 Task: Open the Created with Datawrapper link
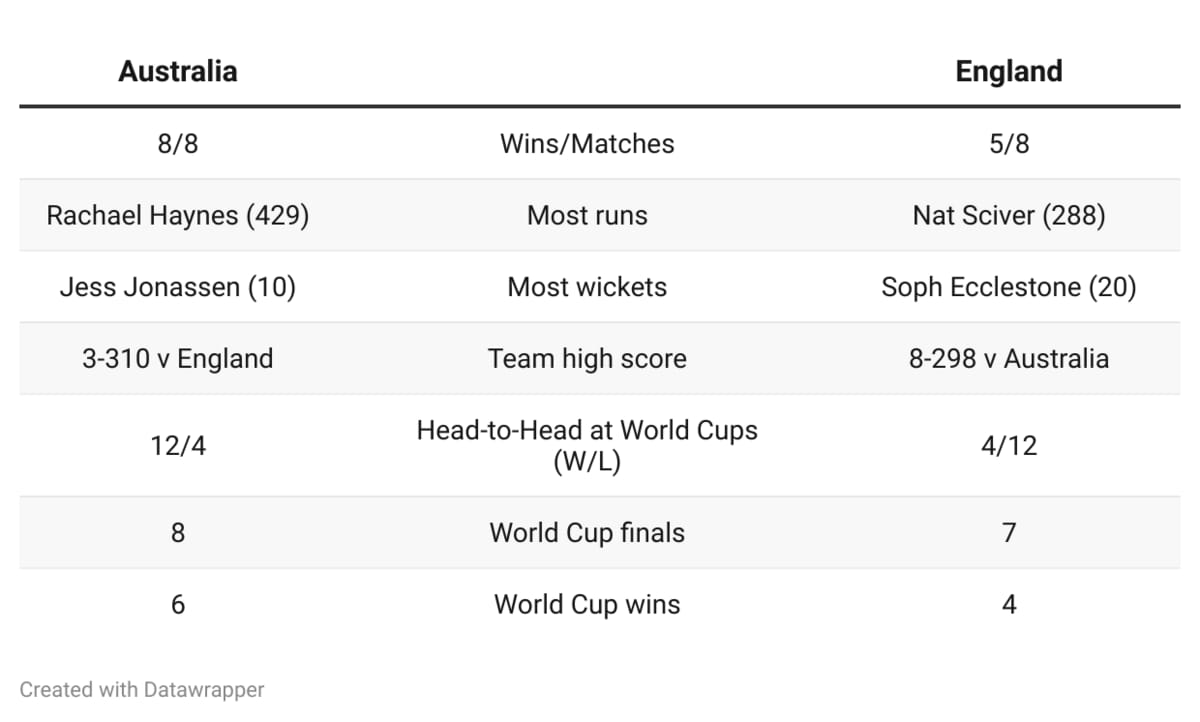tap(142, 689)
